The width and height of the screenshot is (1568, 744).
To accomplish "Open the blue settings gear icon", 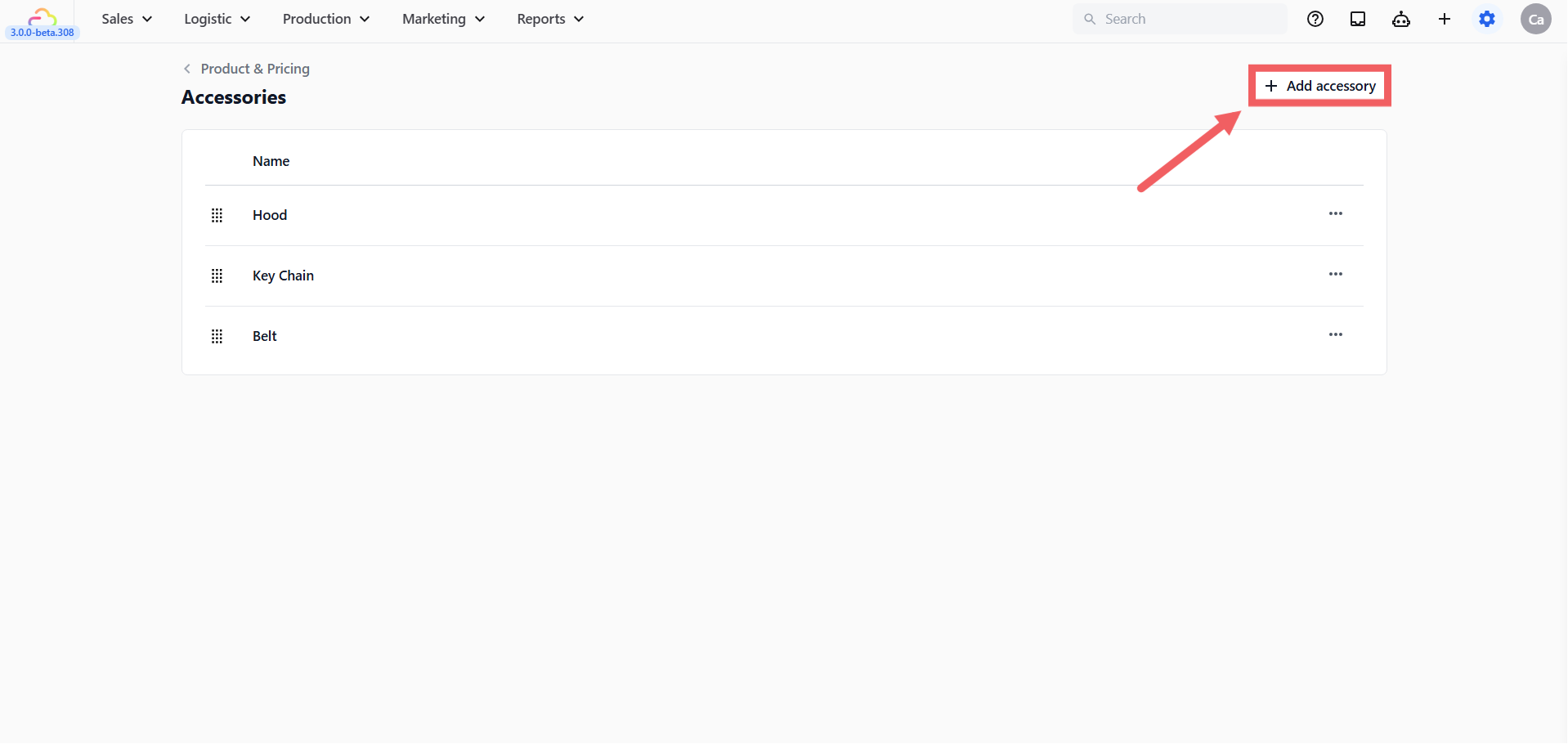I will tap(1487, 19).
